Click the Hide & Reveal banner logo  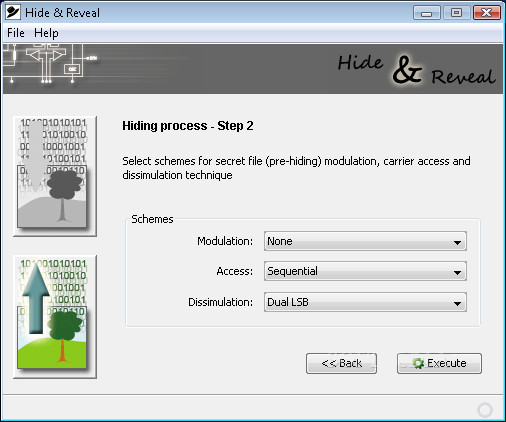(417, 70)
